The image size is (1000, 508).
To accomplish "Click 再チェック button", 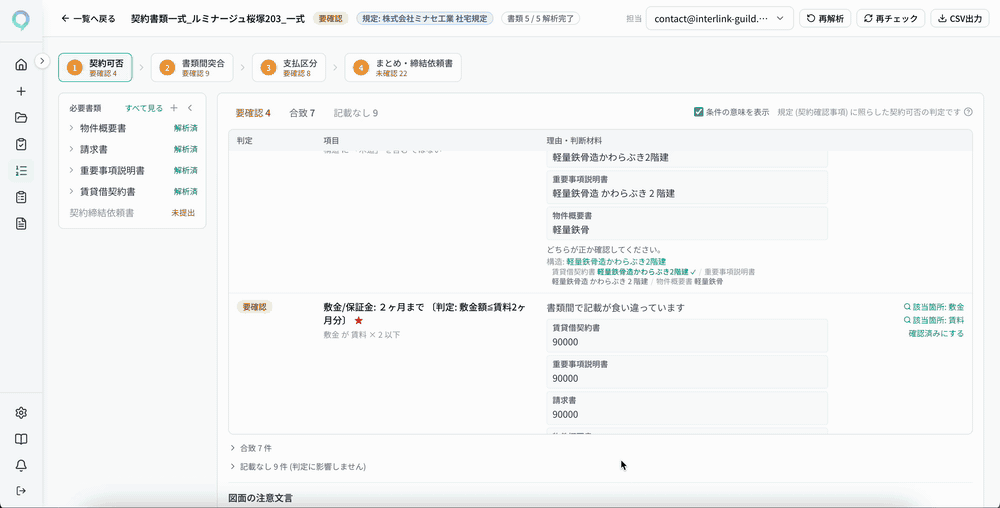I will 890,18.
